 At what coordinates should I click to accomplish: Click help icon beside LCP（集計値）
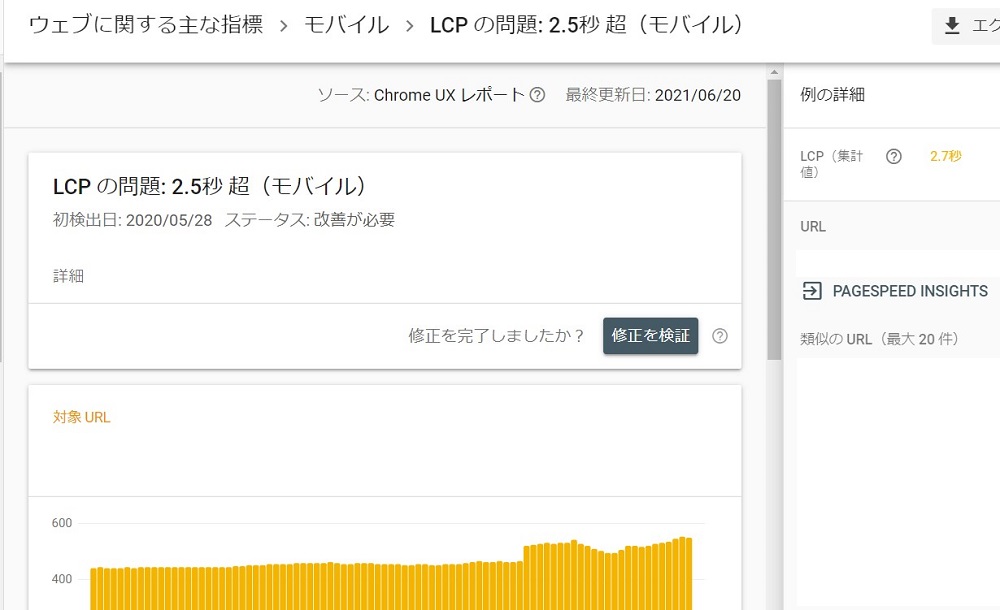pos(894,156)
